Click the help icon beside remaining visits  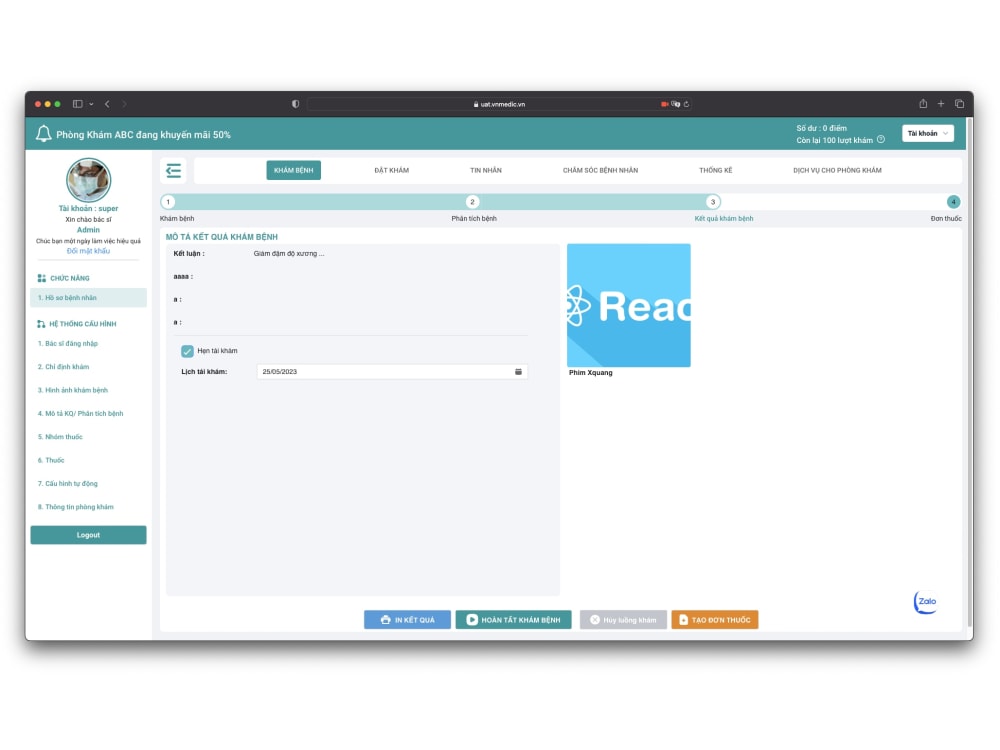click(881, 140)
